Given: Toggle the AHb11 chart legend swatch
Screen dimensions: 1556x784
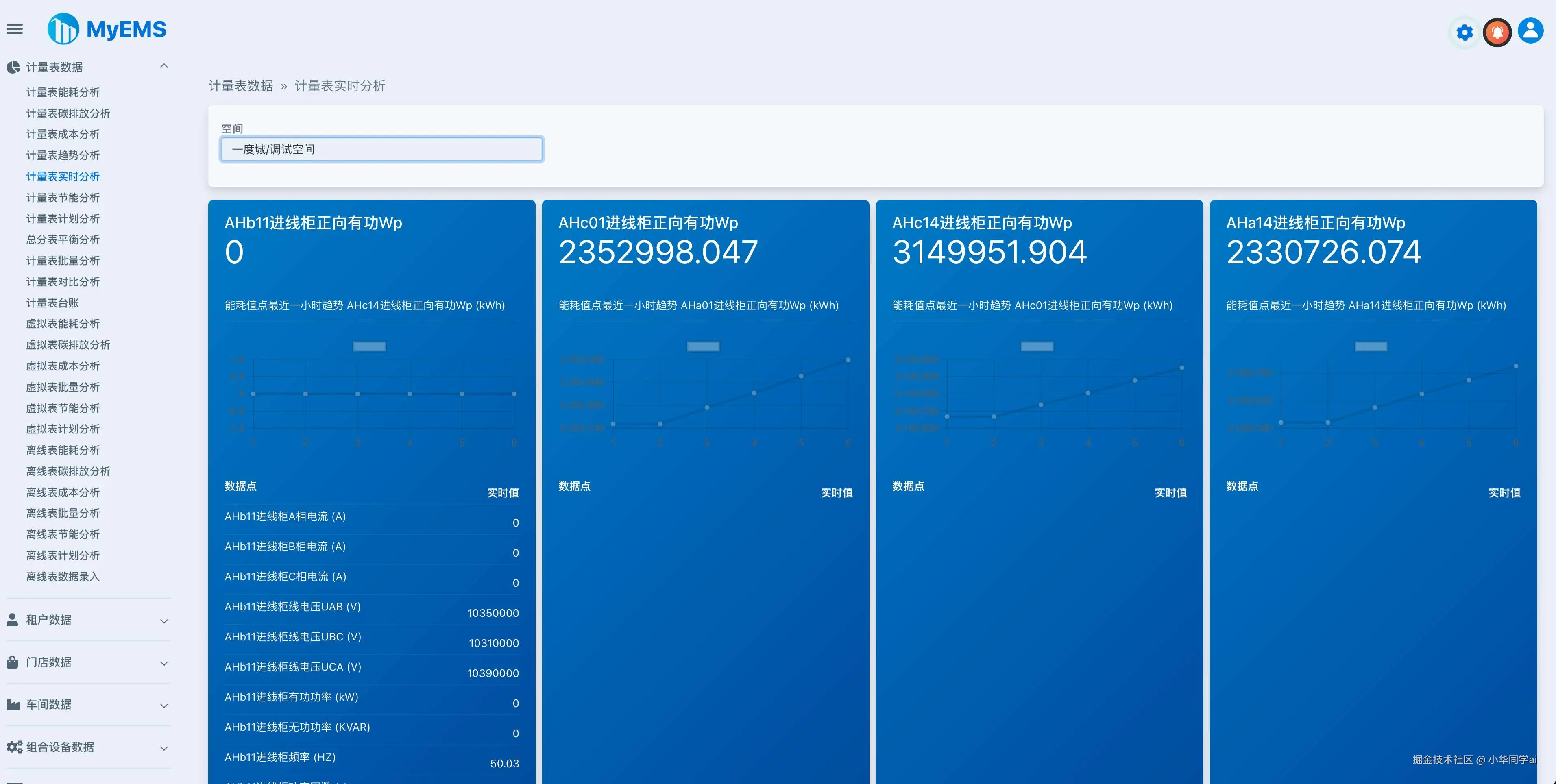Looking at the screenshot, I should point(369,346).
